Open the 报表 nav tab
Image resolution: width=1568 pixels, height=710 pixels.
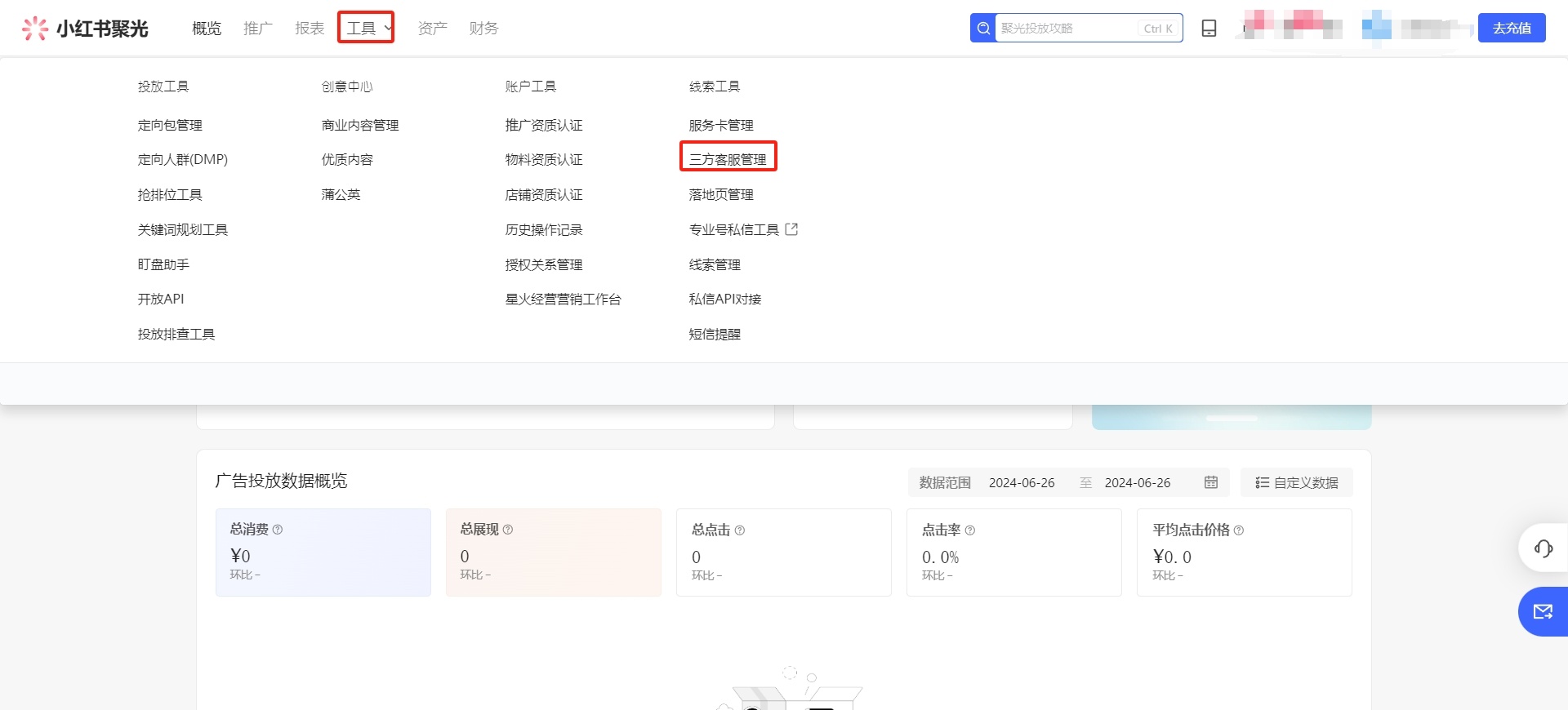(310, 29)
